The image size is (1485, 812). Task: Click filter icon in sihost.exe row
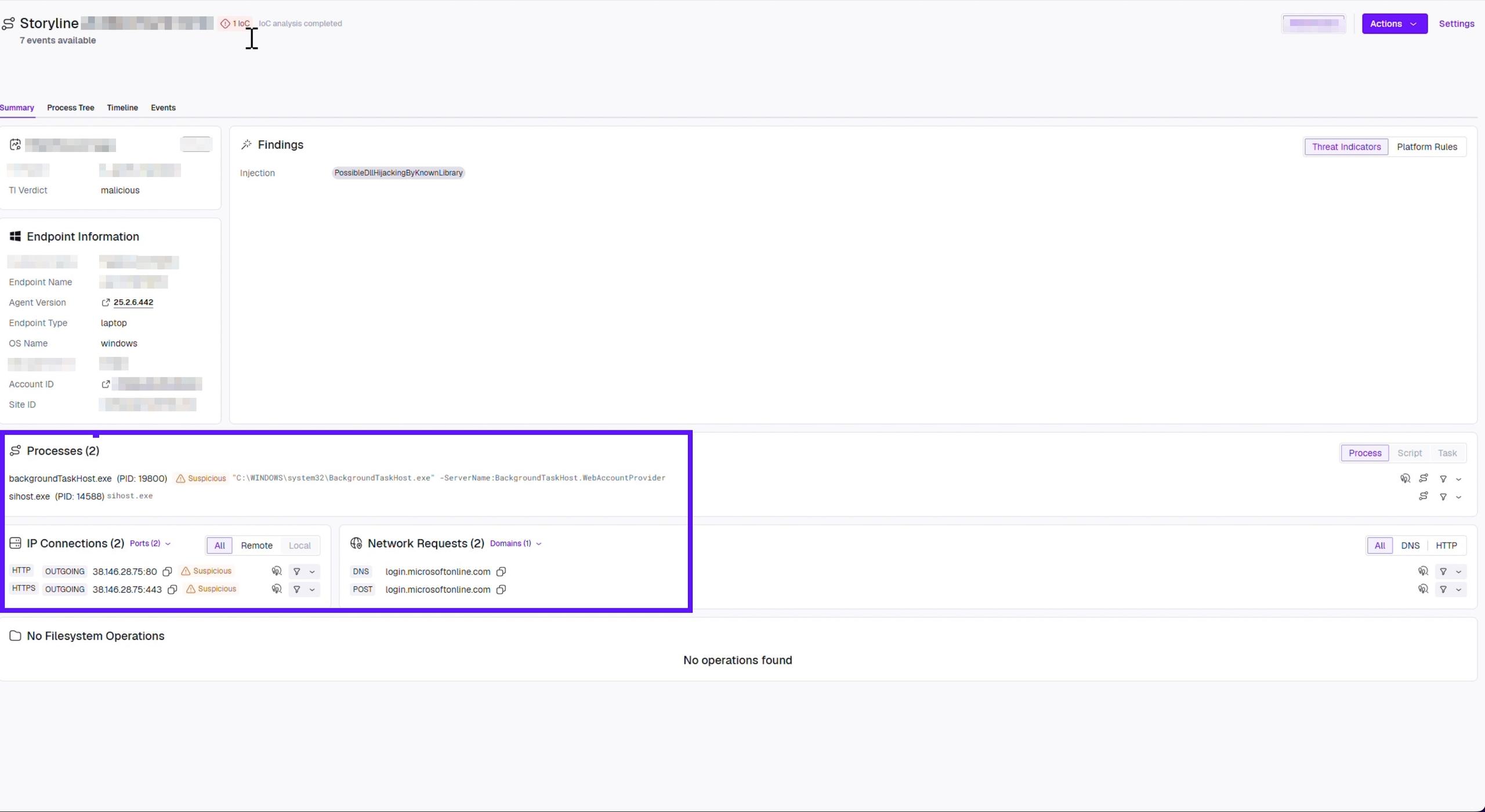tap(1443, 497)
